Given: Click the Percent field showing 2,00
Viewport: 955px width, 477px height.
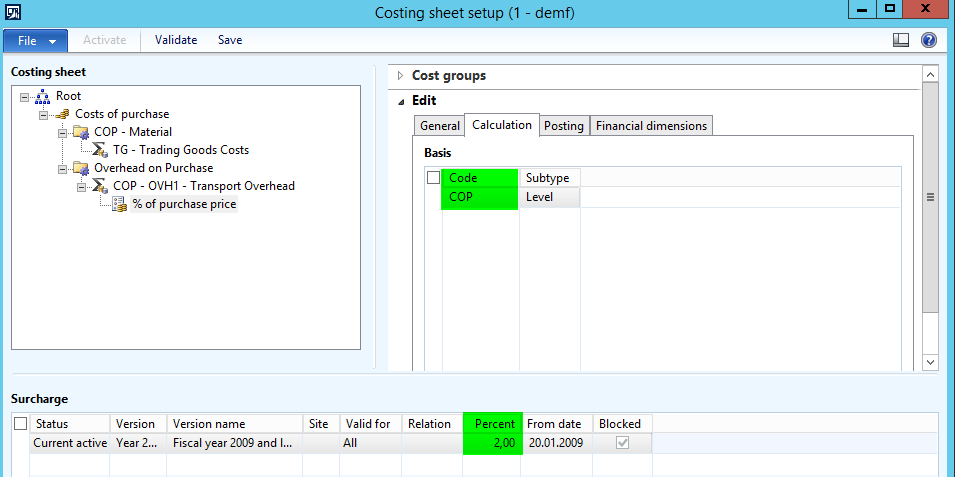Looking at the screenshot, I should coord(492,442).
